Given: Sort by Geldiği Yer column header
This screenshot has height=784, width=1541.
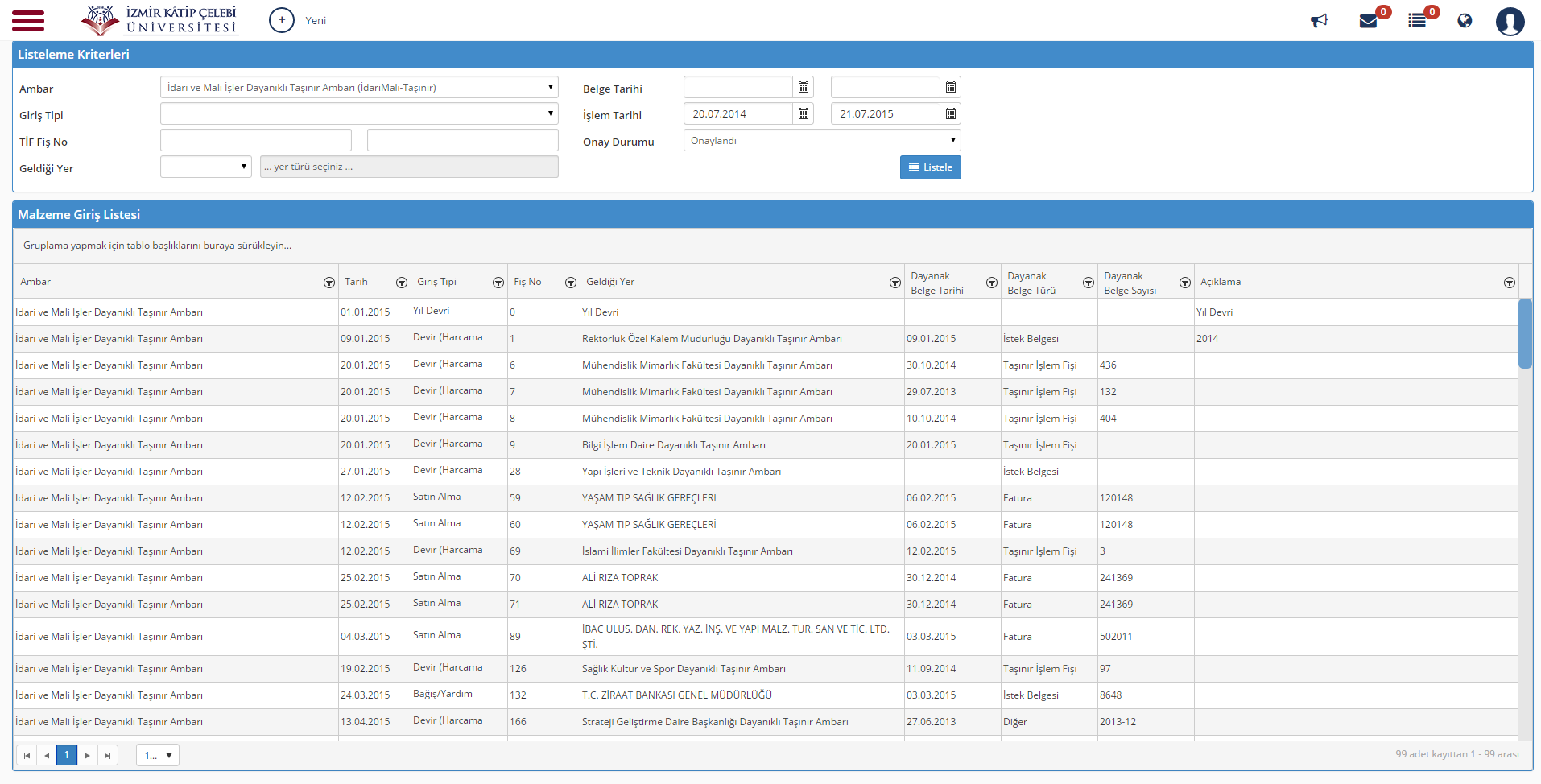Looking at the screenshot, I should click(610, 282).
